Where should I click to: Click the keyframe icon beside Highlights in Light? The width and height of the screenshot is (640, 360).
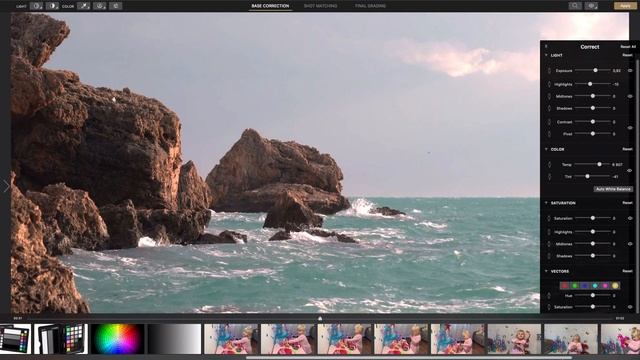549,84
